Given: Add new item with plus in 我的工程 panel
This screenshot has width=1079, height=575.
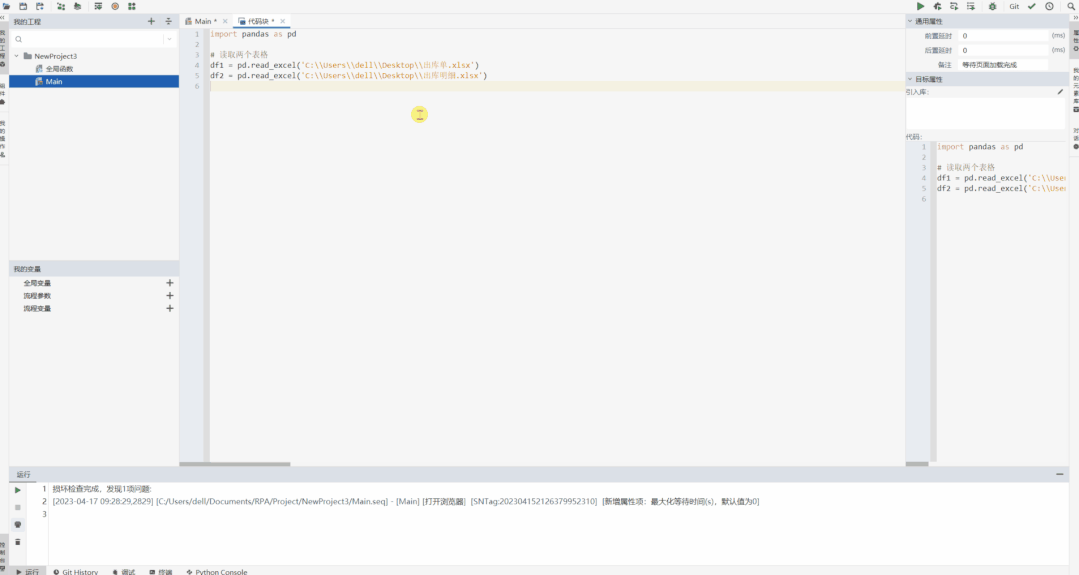Looking at the screenshot, I should 151,21.
